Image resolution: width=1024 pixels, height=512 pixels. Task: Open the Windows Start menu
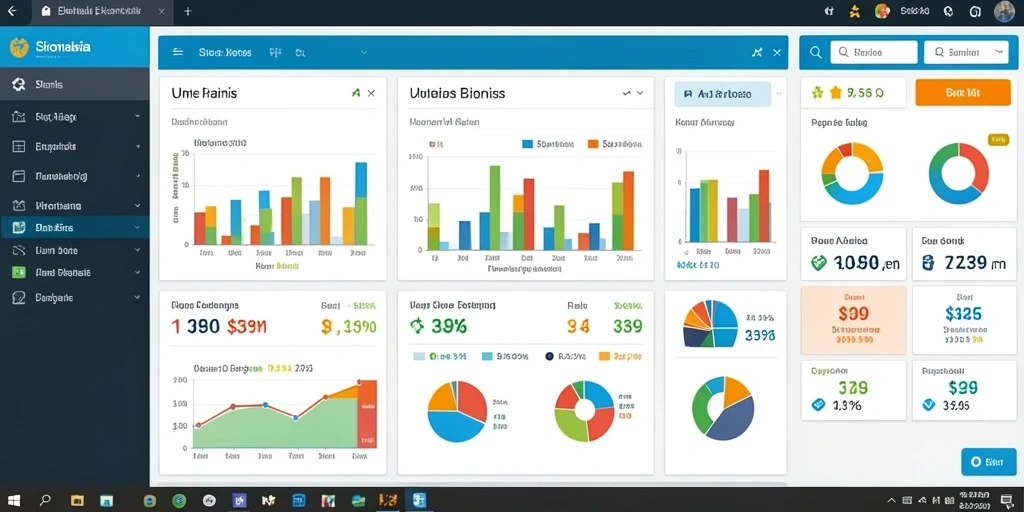pos(13,500)
